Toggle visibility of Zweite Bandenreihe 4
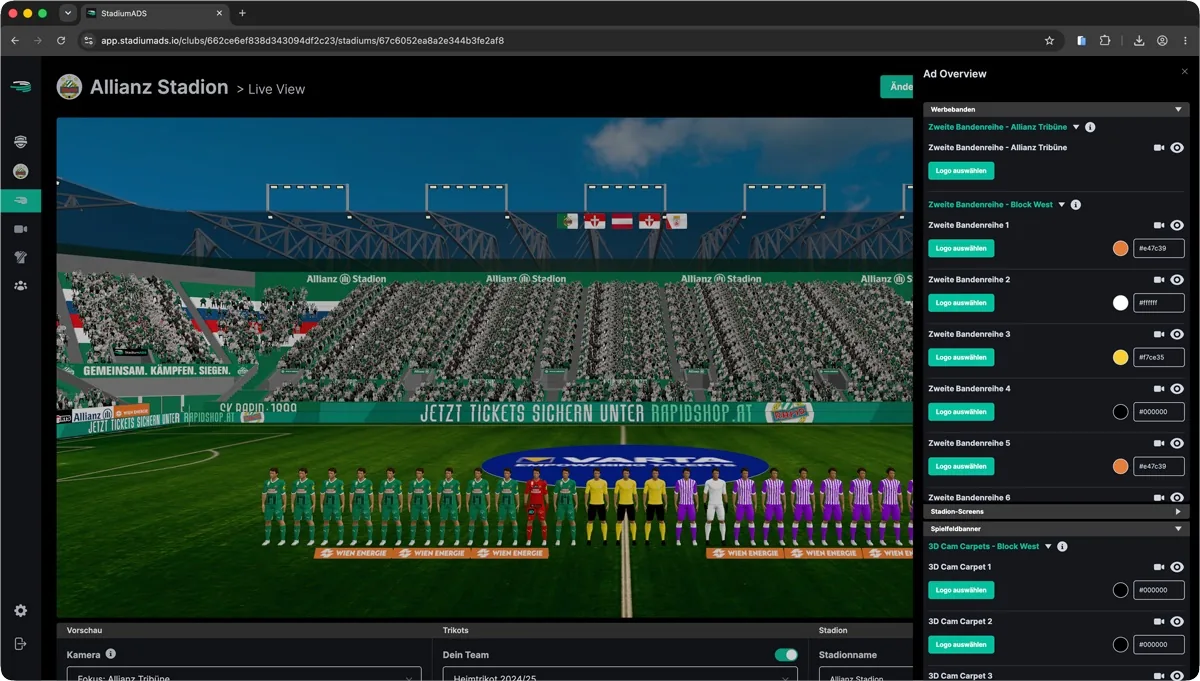Screen dimensions: 1200x681 coord(1177,389)
